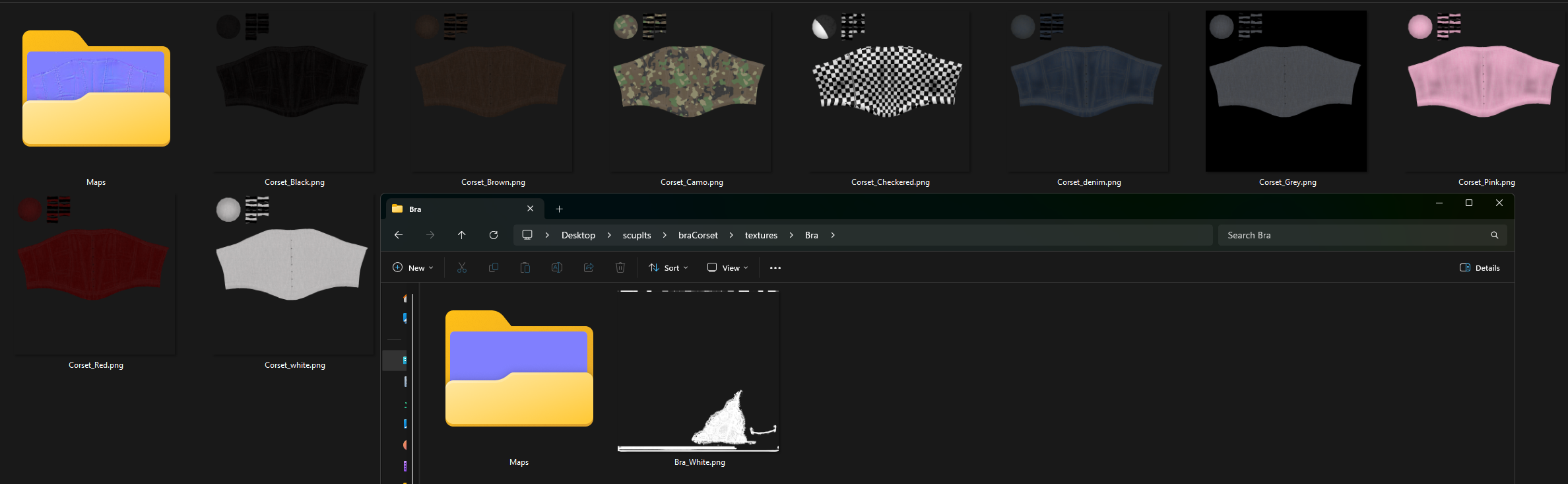Expand chevron after textures in path
The height and width of the screenshot is (484, 1568).
tap(791, 235)
